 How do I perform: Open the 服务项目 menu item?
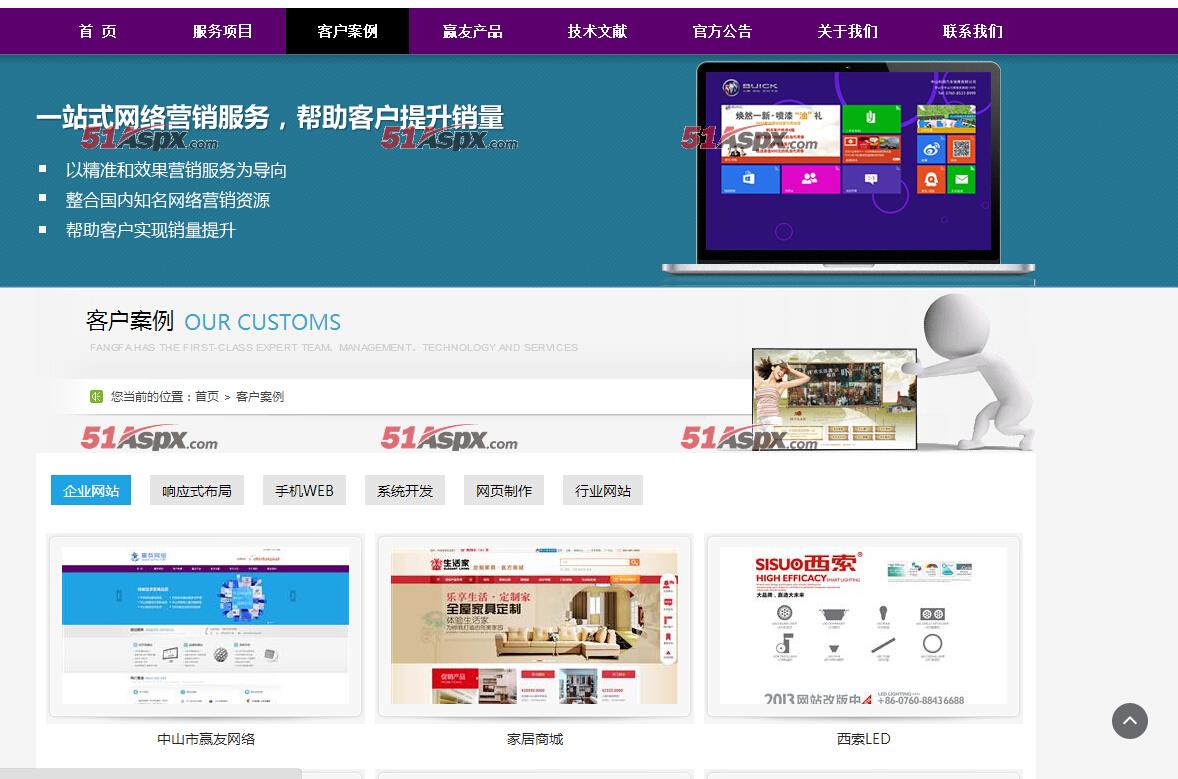[222, 32]
